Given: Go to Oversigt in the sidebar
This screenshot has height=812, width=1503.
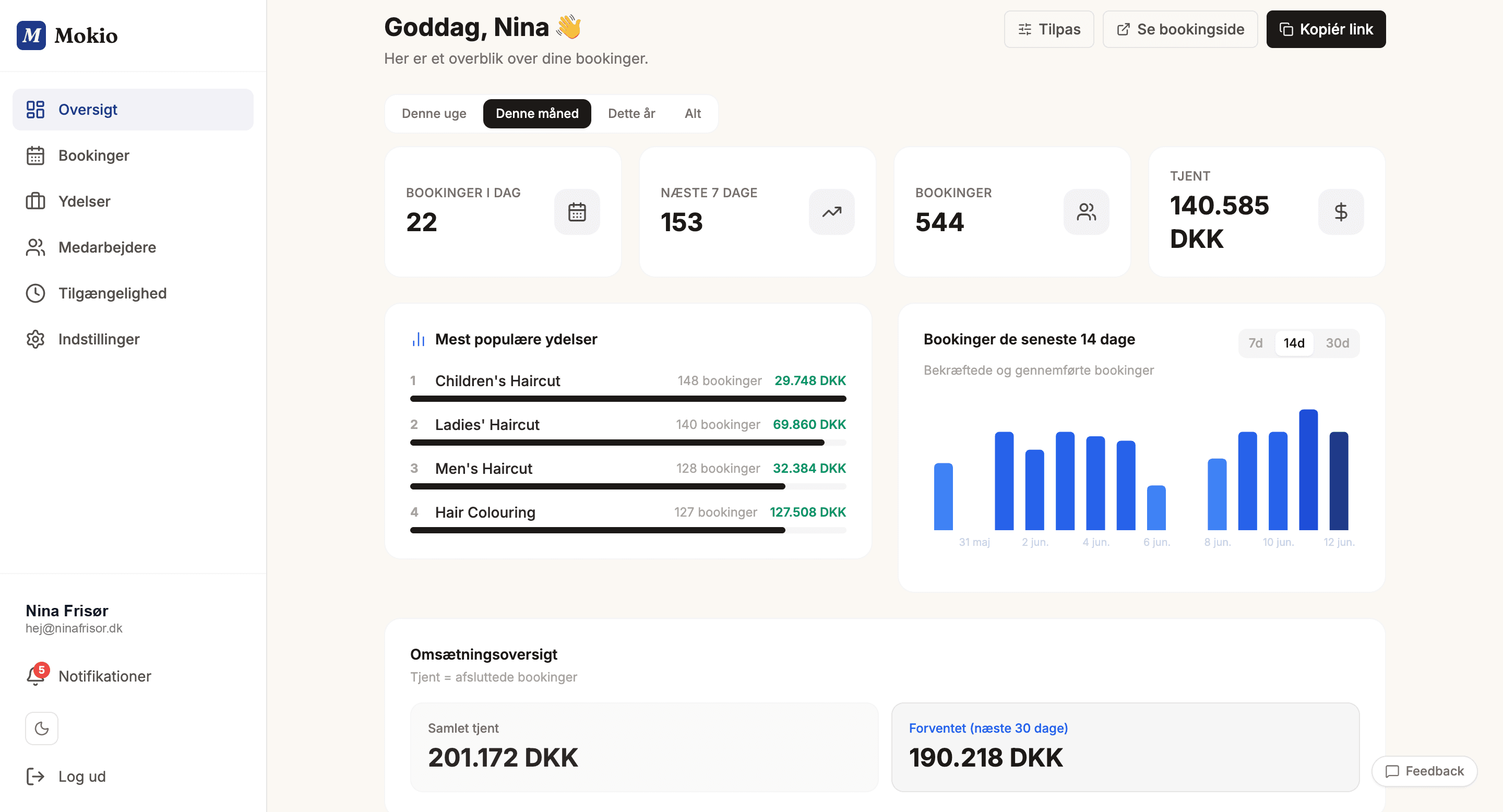Looking at the screenshot, I should click(133, 110).
